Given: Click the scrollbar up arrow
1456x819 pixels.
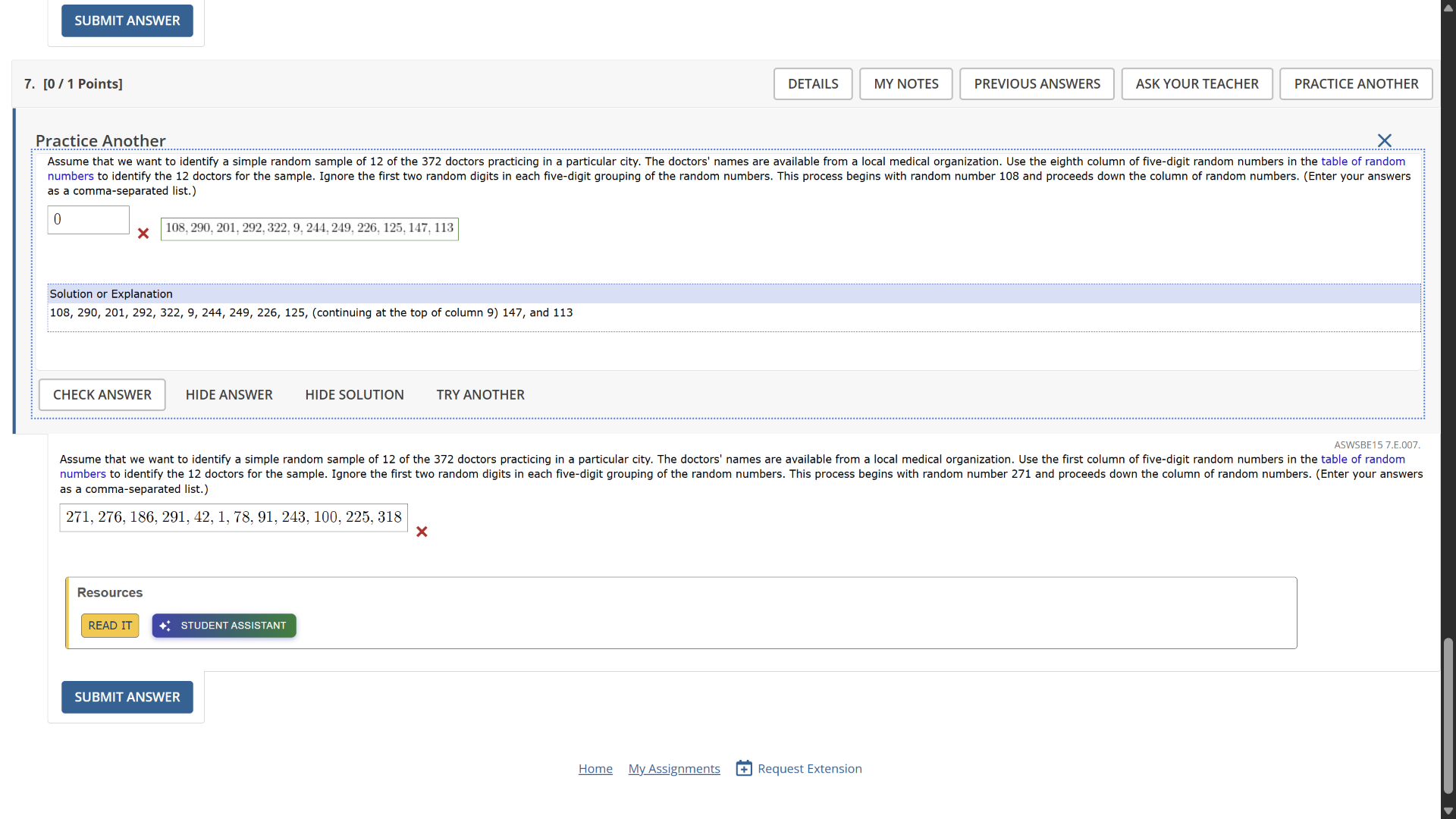Looking at the screenshot, I should point(1447,8).
